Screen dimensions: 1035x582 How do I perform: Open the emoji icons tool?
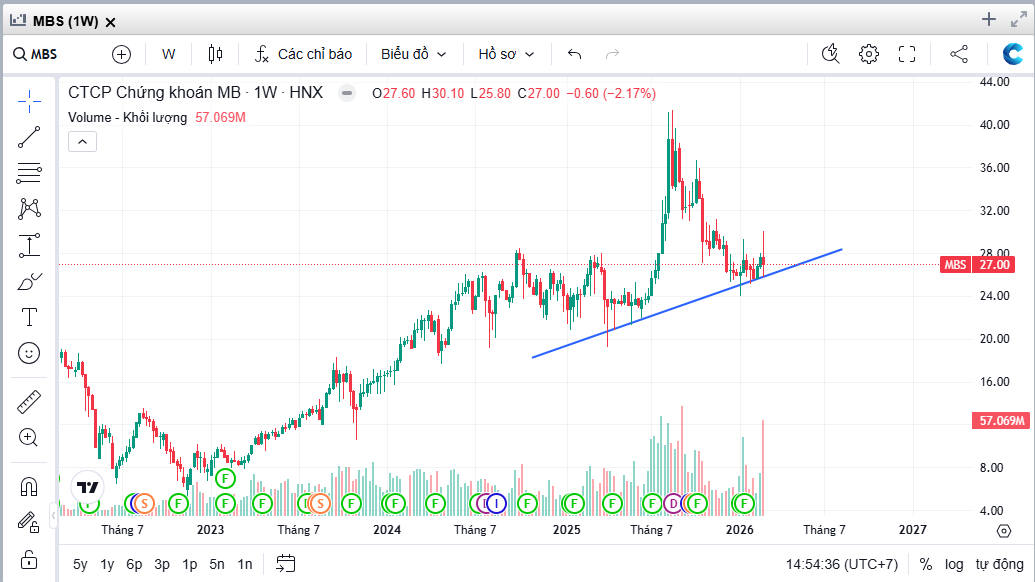(x=29, y=354)
